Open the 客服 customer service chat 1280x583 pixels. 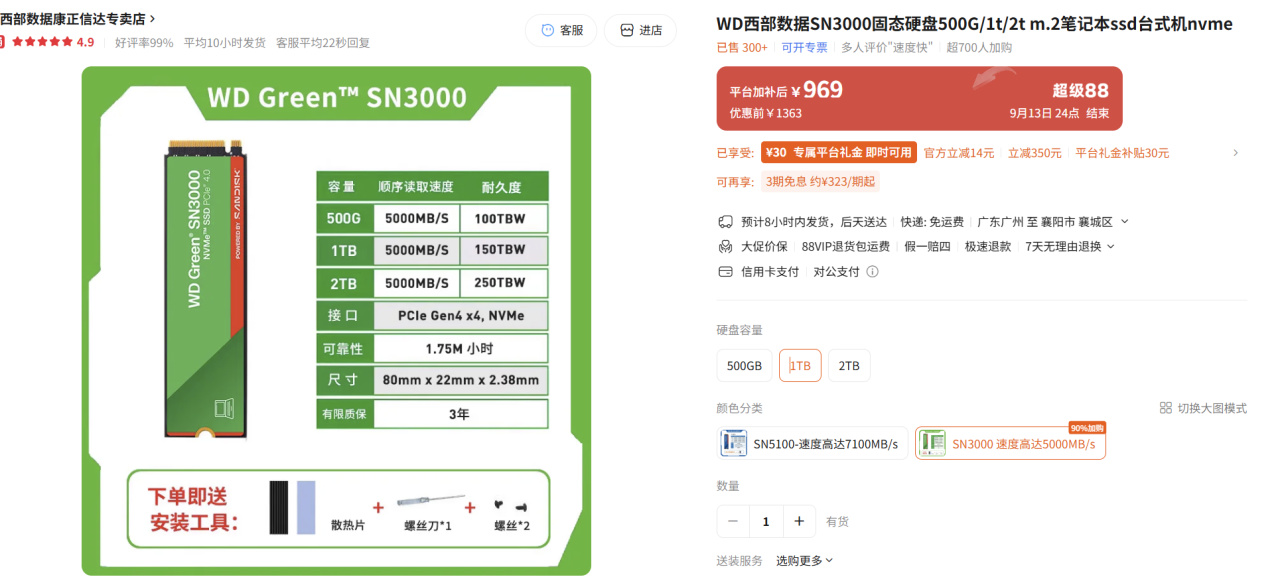click(x=561, y=30)
